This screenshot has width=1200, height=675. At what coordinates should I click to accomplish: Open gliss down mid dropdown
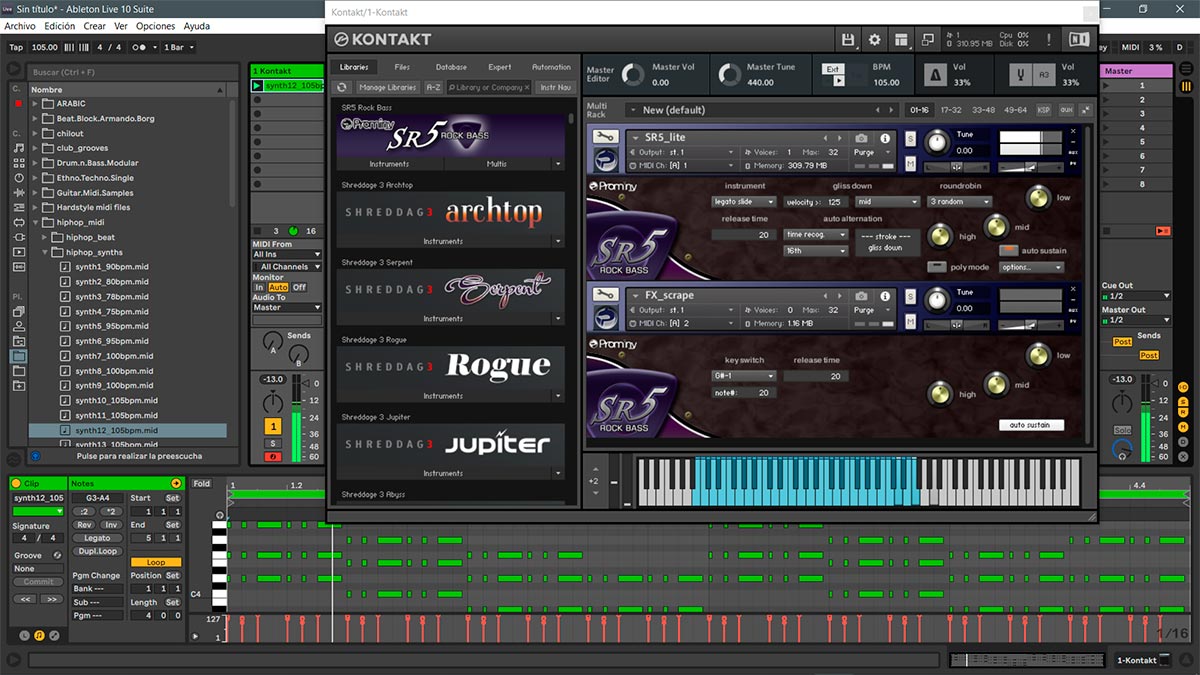coord(888,202)
